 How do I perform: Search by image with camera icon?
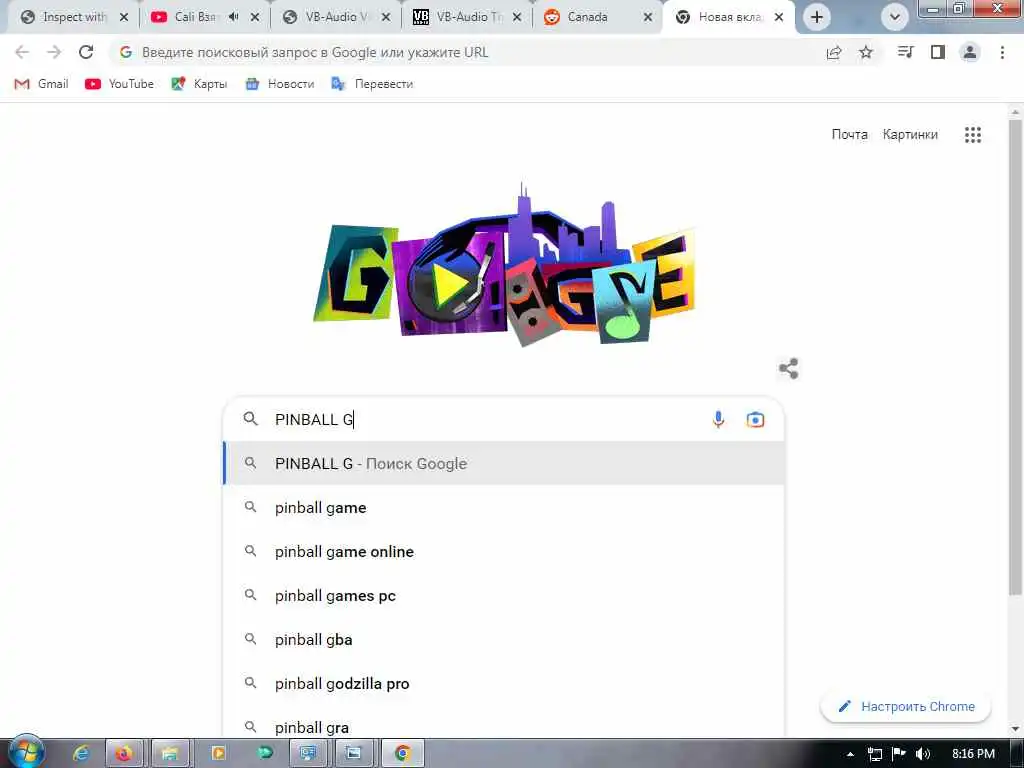pyautogui.click(x=755, y=419)
